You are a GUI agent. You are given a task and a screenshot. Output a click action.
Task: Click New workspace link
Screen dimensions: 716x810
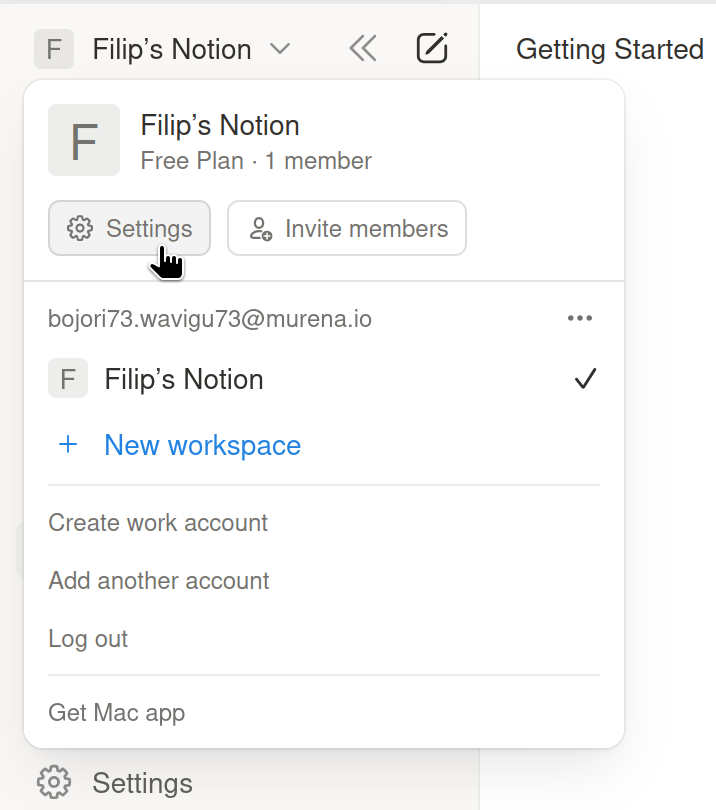pyautogui.click(x=202, y=445)
